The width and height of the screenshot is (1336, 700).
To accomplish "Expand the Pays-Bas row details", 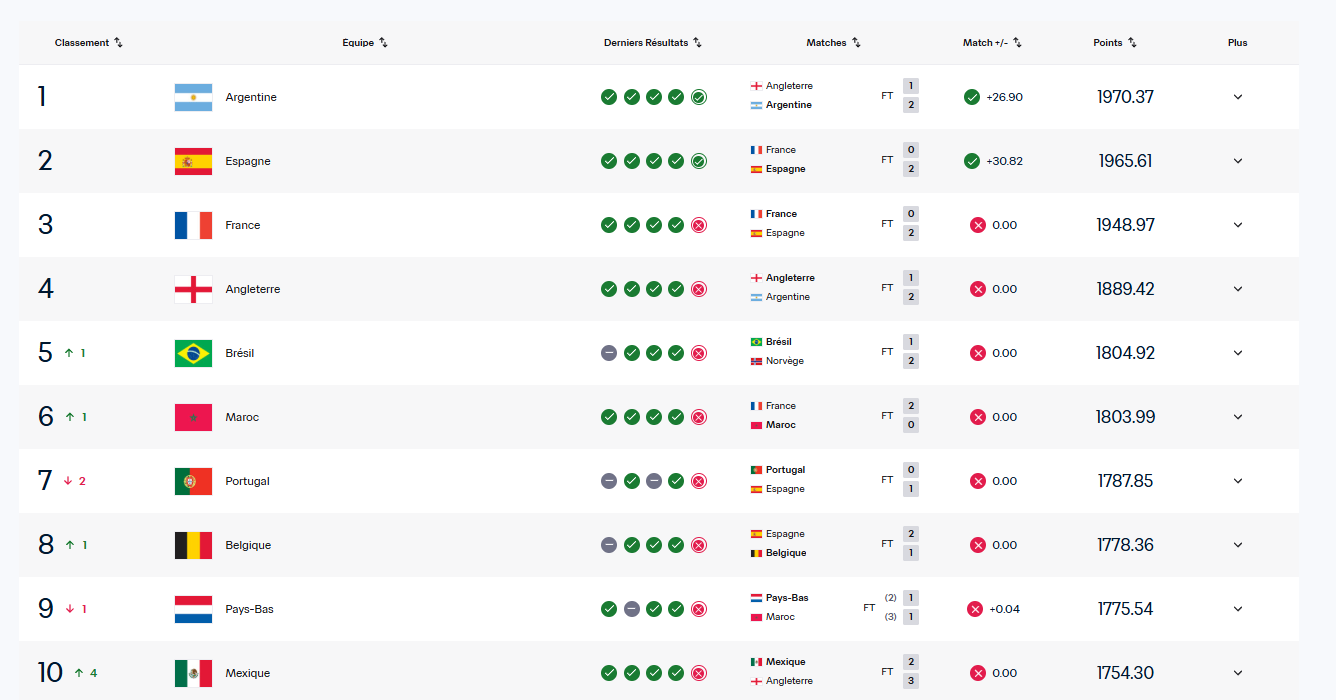I will pos(1238,609).
